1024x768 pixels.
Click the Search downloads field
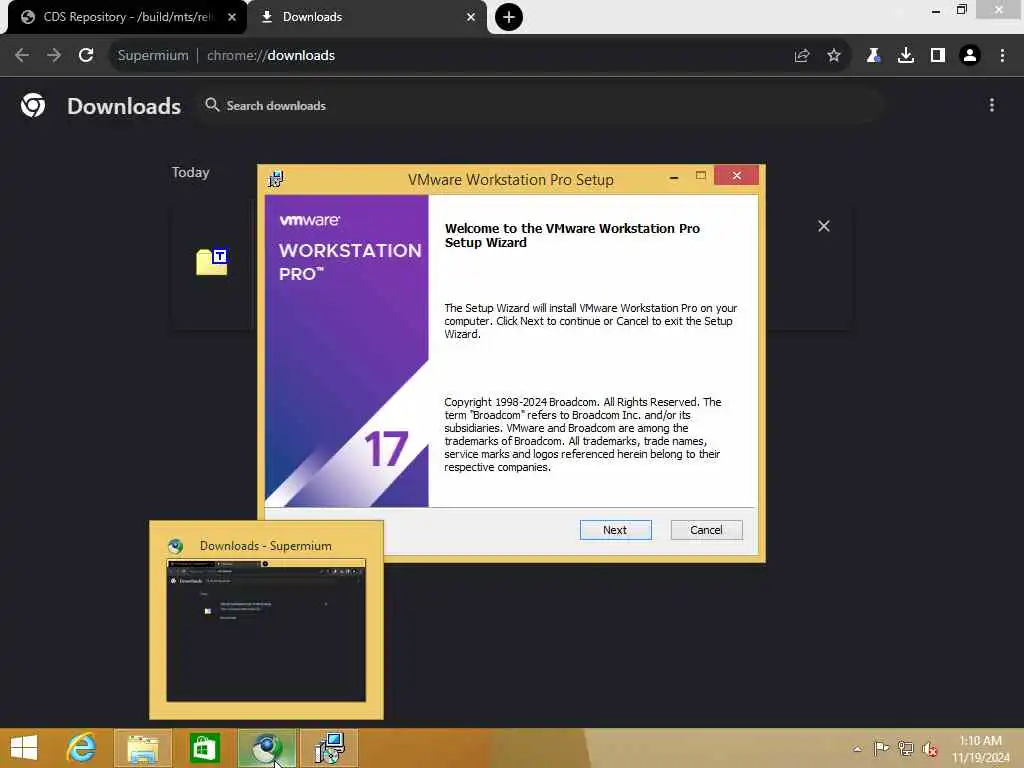539,106
